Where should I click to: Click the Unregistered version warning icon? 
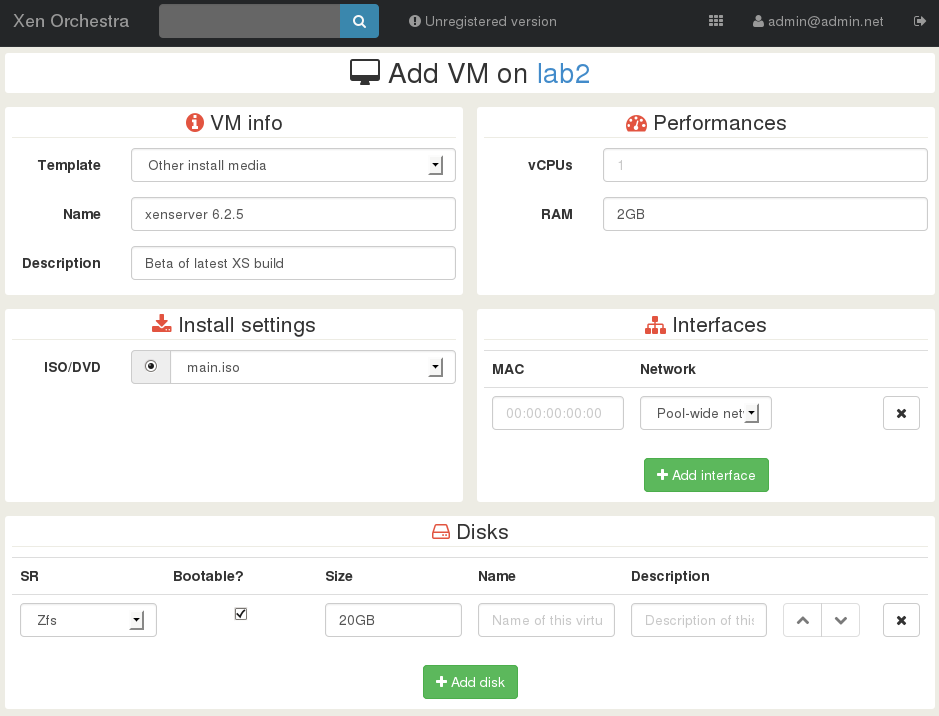pos(414,21)
